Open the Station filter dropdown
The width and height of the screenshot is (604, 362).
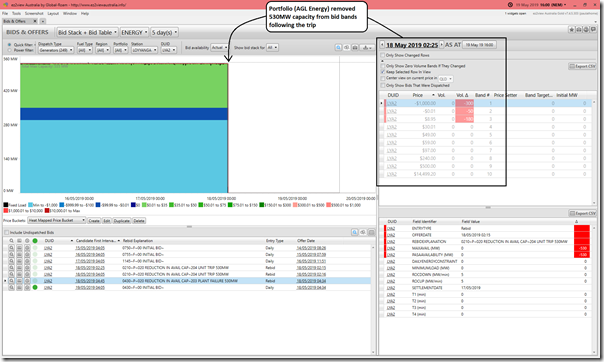click(144, 50)
